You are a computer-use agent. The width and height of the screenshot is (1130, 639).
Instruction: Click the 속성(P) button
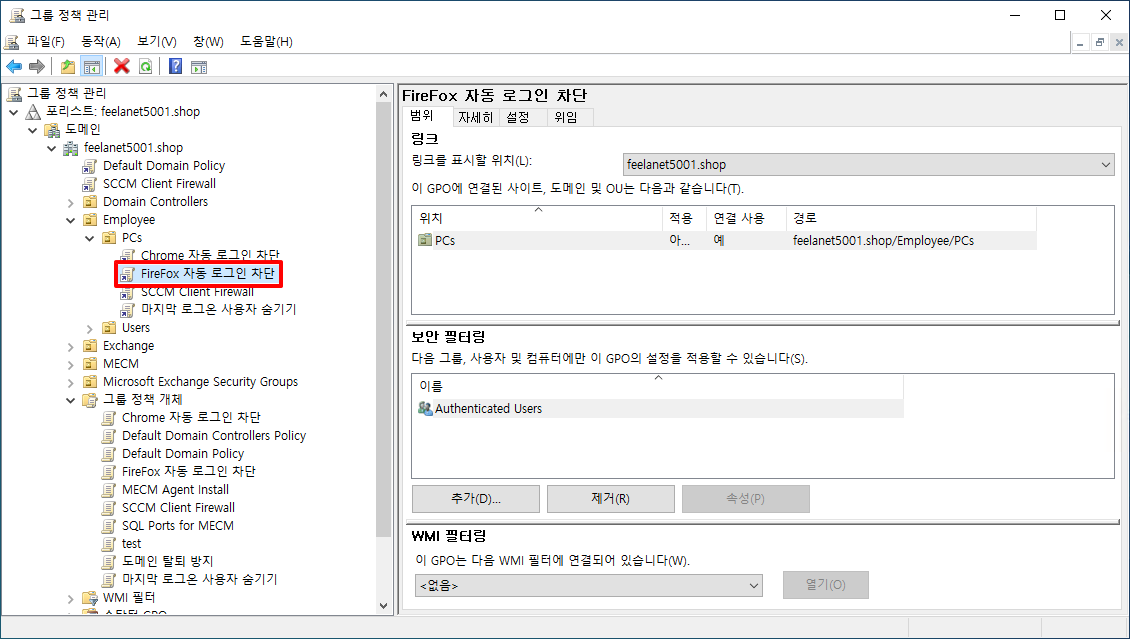[746, 499]
